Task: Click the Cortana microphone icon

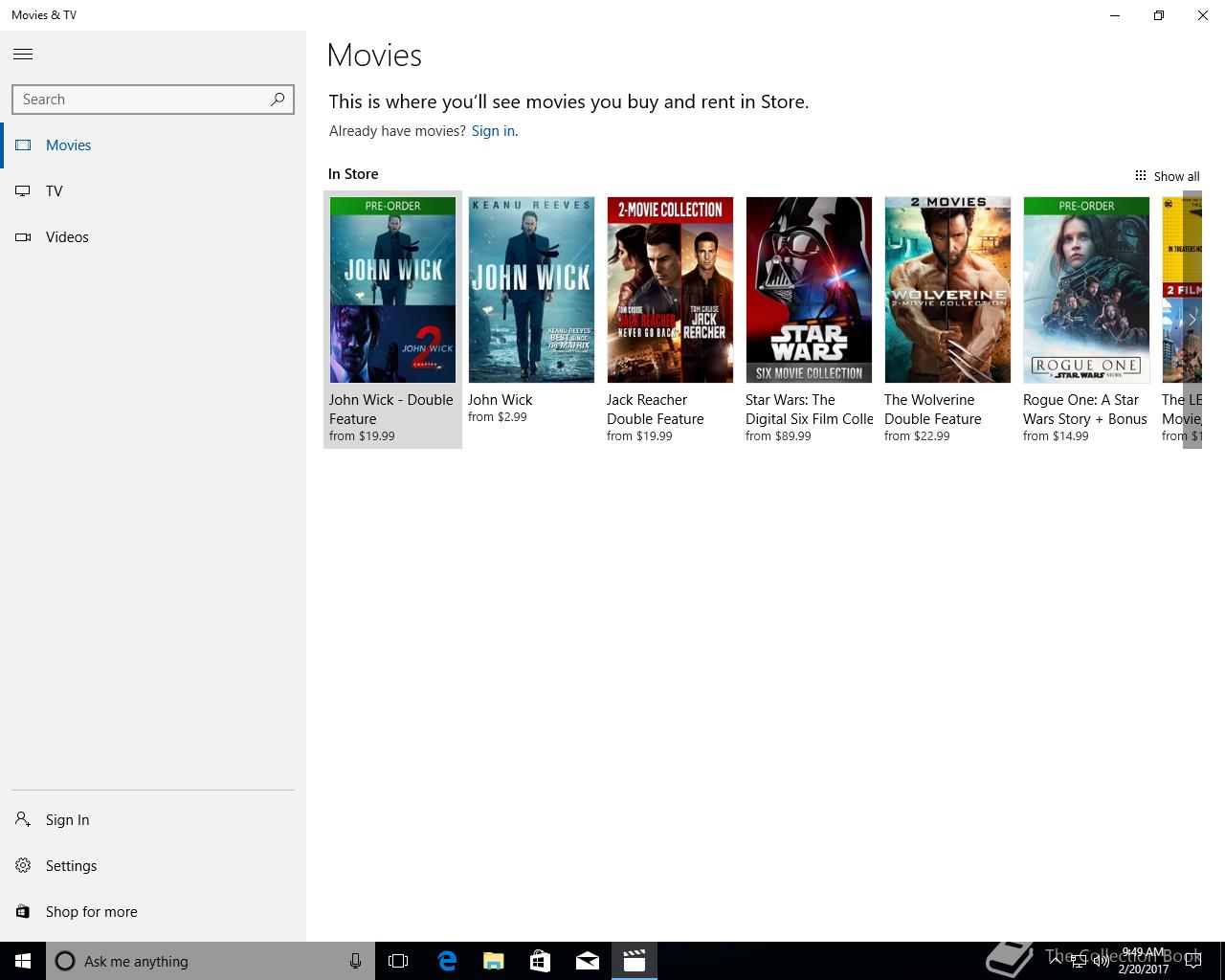Action: click(x=355, y=961)
